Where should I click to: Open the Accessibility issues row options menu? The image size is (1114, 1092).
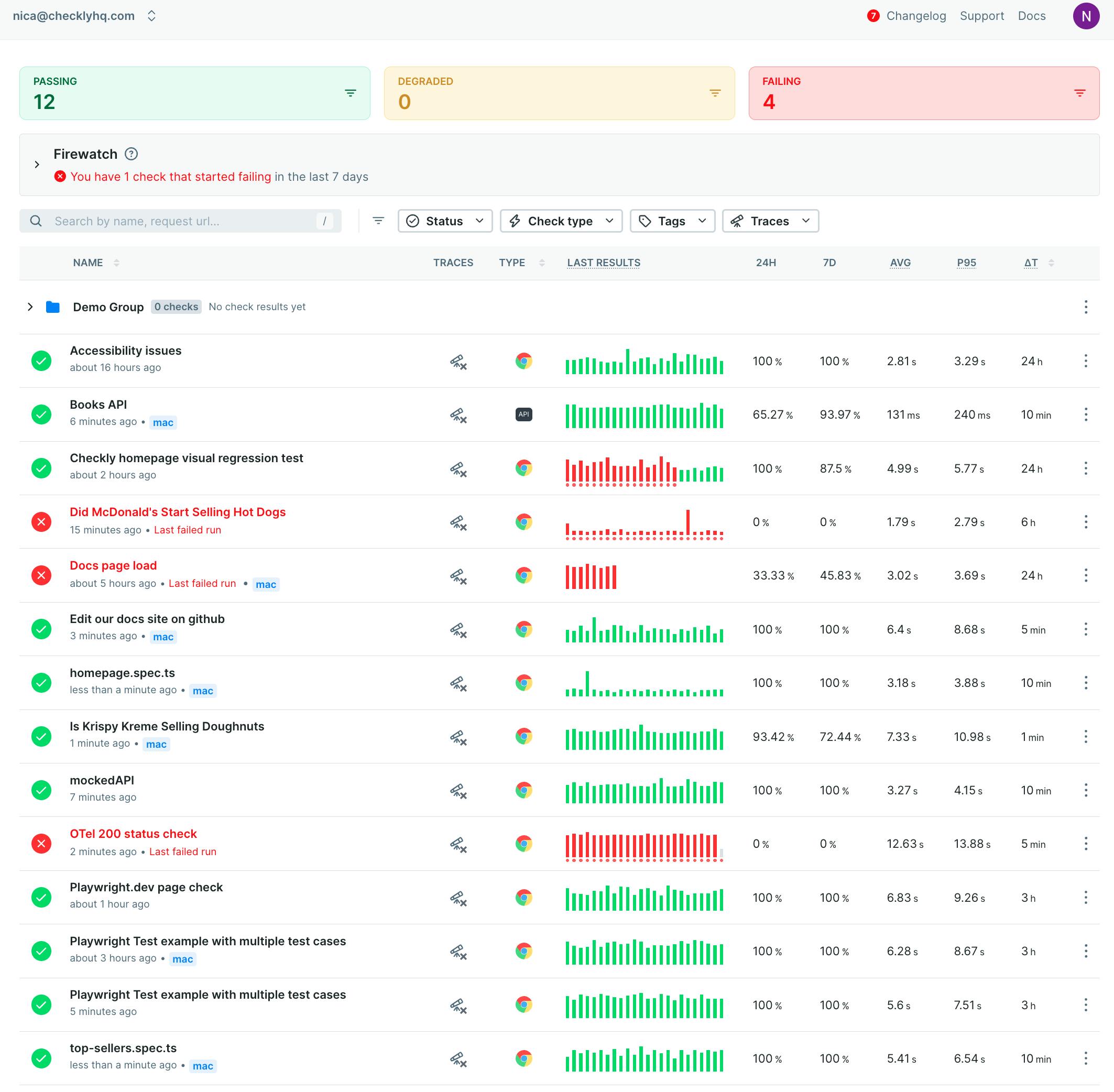point(1085,361)
